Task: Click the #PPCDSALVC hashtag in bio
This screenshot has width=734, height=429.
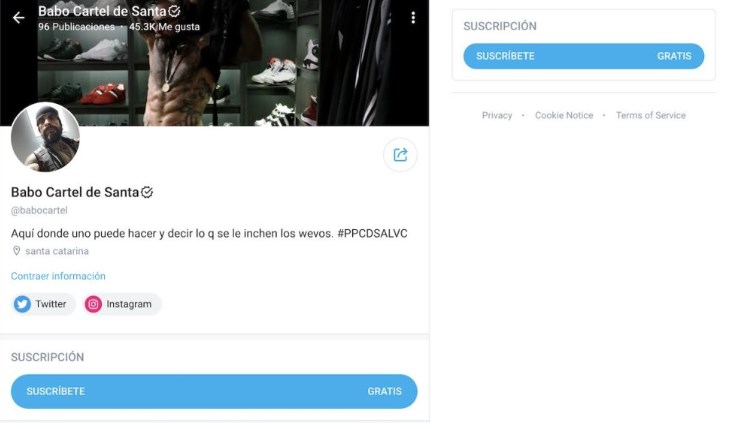Action: [x=372, y=233]
